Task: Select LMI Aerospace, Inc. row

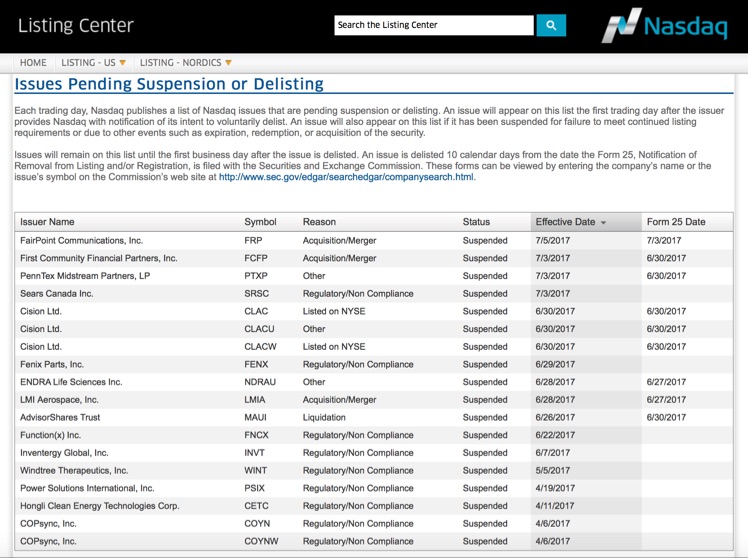Action: tap(374, 400)
